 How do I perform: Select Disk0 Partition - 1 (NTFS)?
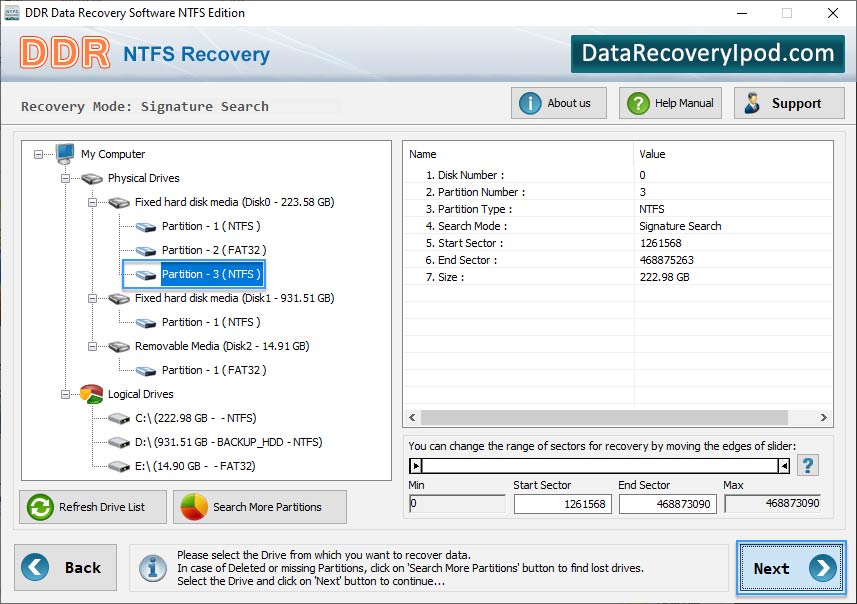[x=211, y=226]
